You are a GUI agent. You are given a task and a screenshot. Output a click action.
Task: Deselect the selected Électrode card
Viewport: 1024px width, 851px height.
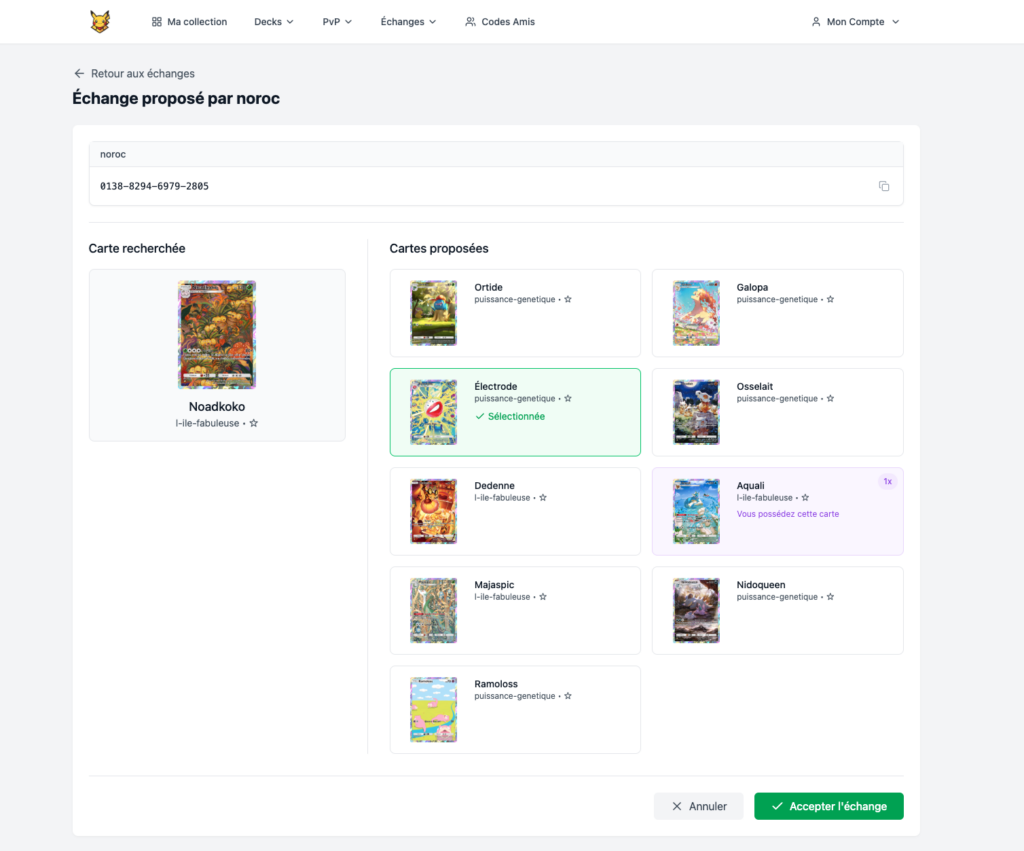[515, 412]
